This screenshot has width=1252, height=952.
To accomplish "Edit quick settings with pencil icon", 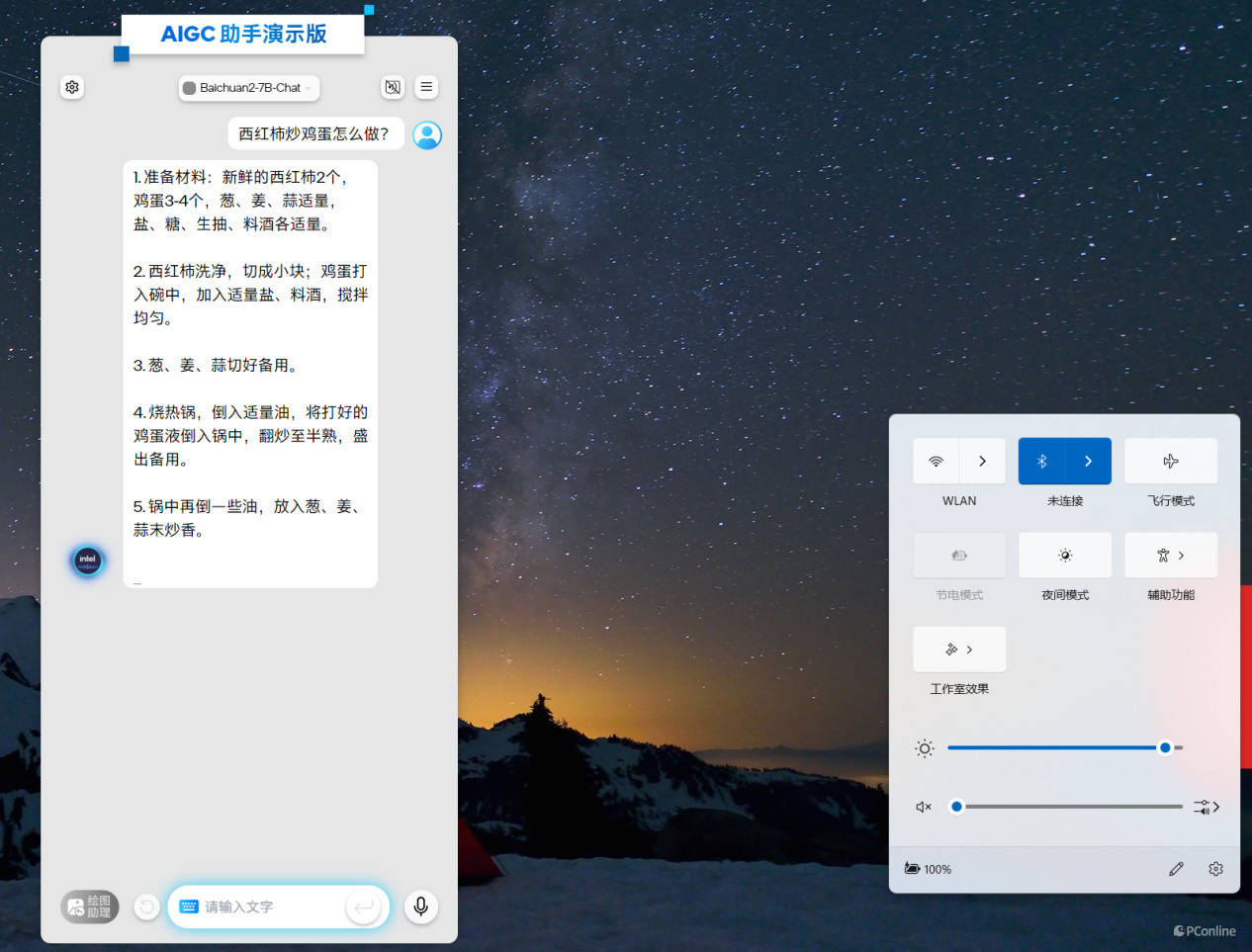I will click(x=1176, y=869).
